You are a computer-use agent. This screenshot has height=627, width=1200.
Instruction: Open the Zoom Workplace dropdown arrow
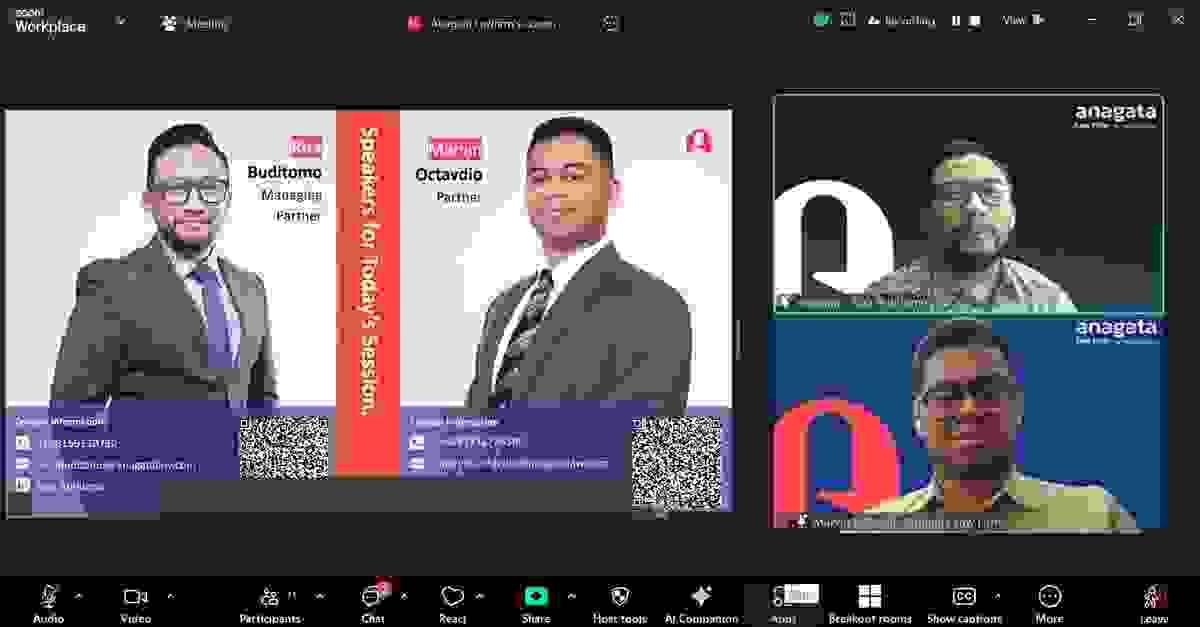click(x=121, y=20)
